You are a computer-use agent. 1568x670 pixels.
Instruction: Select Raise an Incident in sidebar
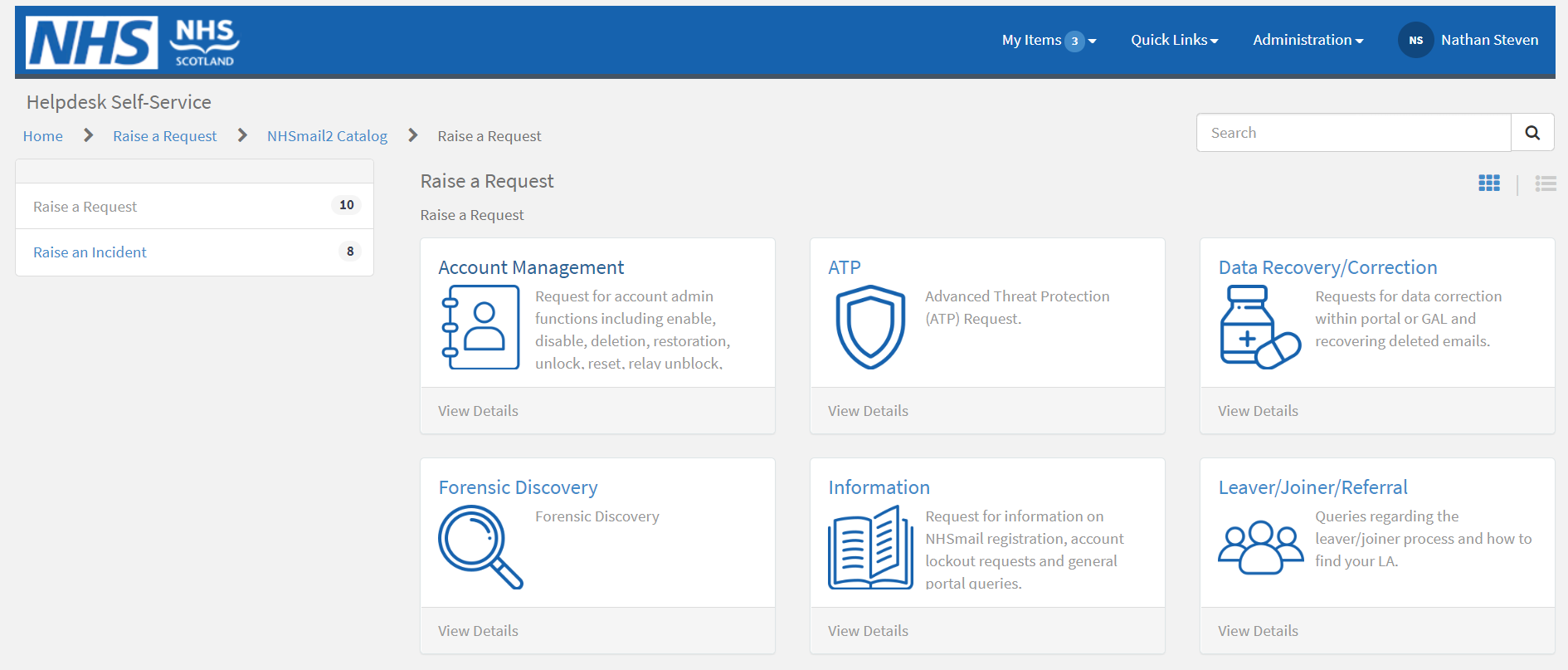coord(195,252)
